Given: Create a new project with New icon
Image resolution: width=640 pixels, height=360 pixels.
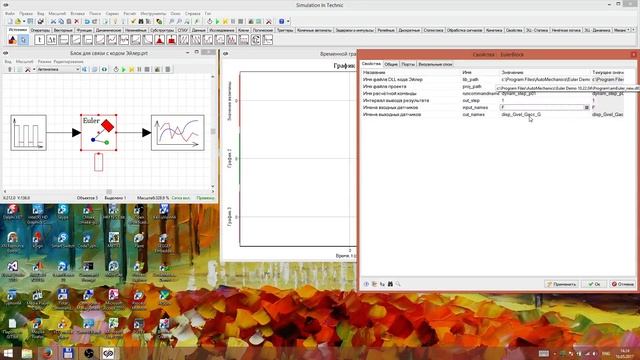Looking at the screenshot, I should [10, 21].
